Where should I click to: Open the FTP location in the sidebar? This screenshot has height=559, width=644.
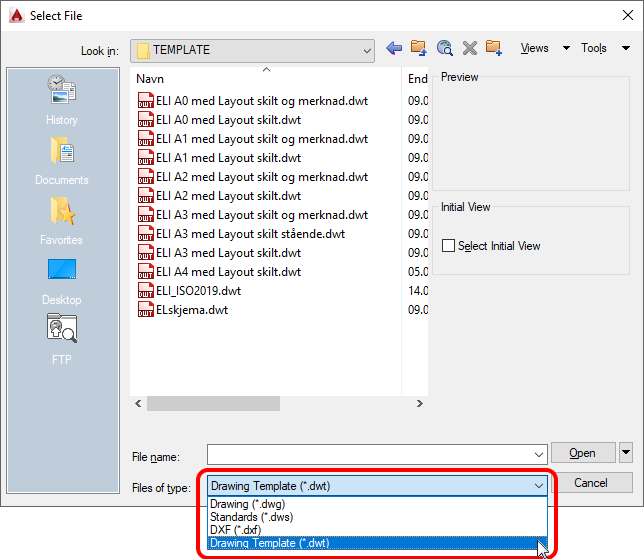(62, 341)
